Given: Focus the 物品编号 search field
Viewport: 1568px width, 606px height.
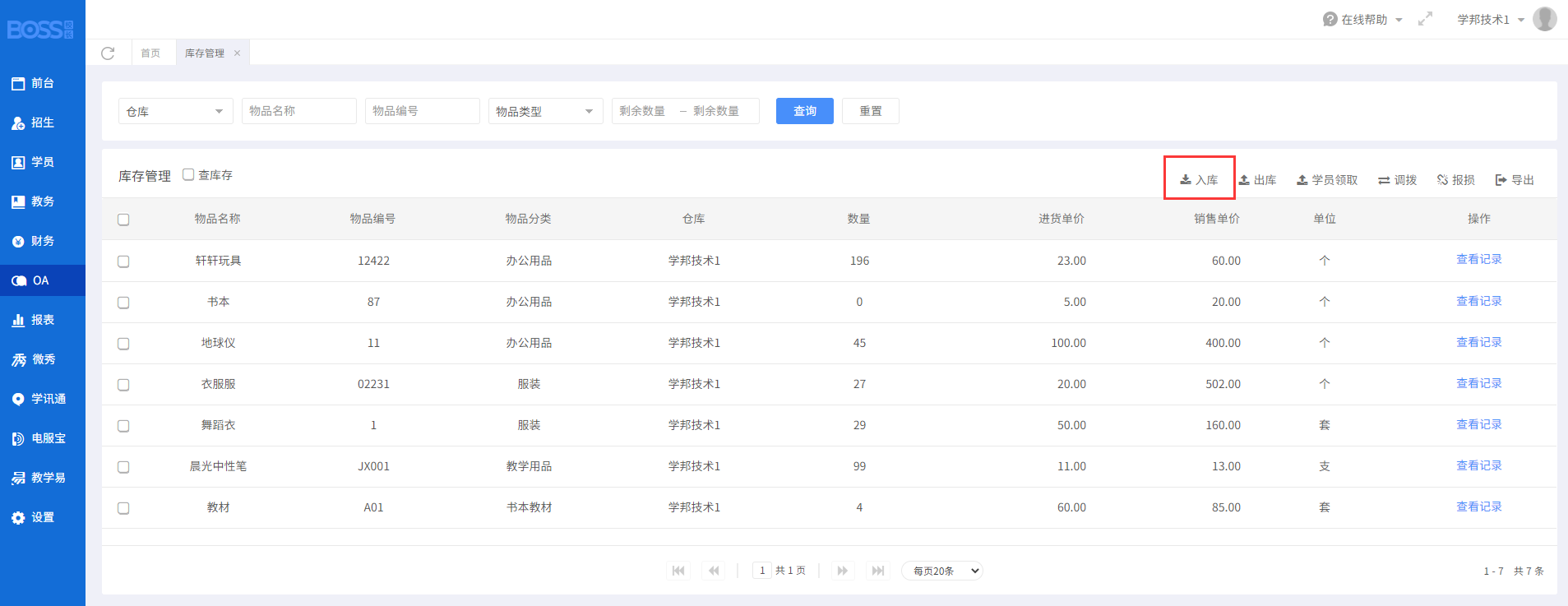Looking at the screenshot, I should [x=423, y=111].
